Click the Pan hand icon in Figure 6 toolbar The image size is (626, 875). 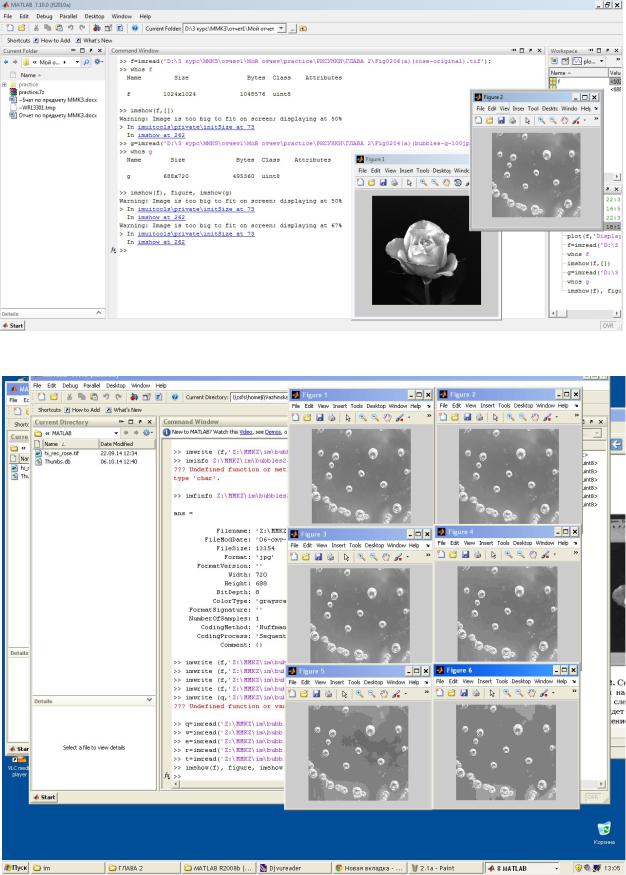coord(532,693)
